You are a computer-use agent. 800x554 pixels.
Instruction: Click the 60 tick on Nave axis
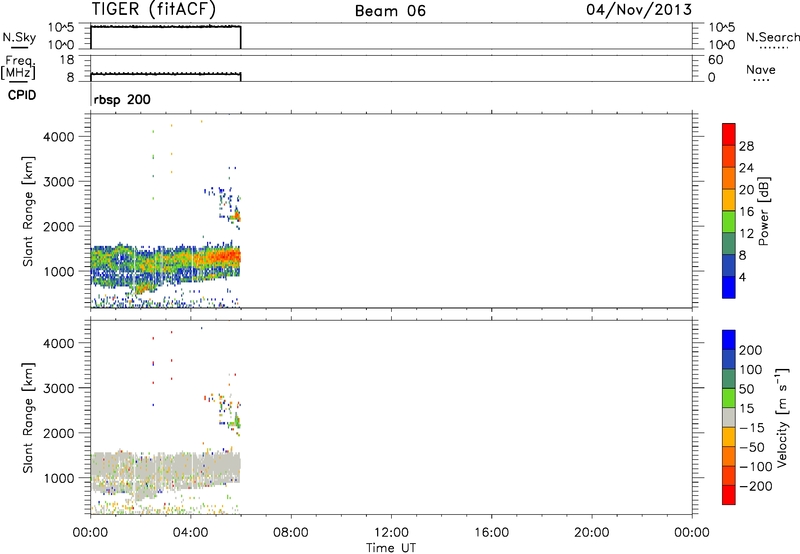tap(715, 60)
